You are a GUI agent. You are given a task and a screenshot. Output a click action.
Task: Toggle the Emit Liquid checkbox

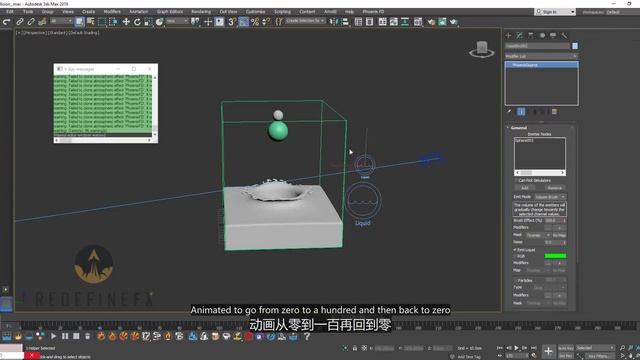(x=515, y=249)
